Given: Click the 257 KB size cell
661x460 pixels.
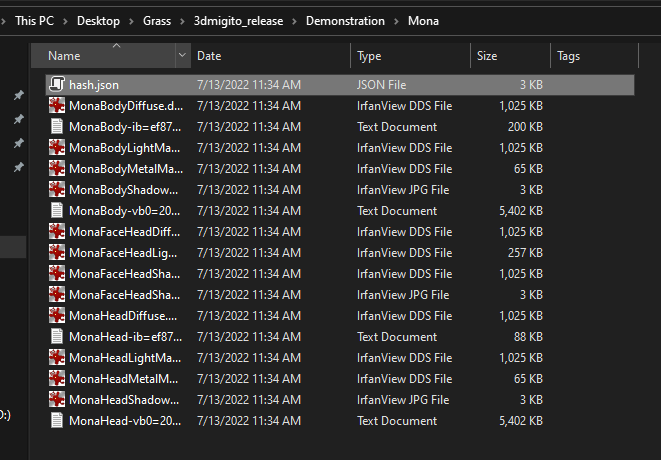Looking at the screenshot, I should pyautogui.click(x=525, y=253).
